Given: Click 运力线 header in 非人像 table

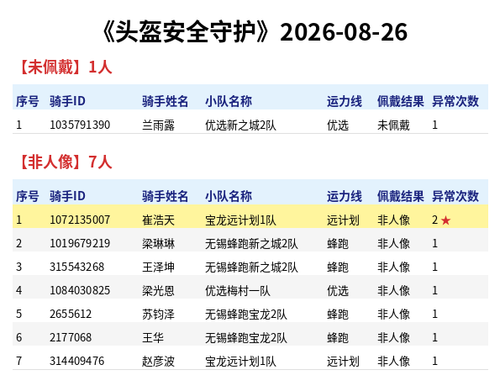Looking at the screenshot, I should point(344,196).
